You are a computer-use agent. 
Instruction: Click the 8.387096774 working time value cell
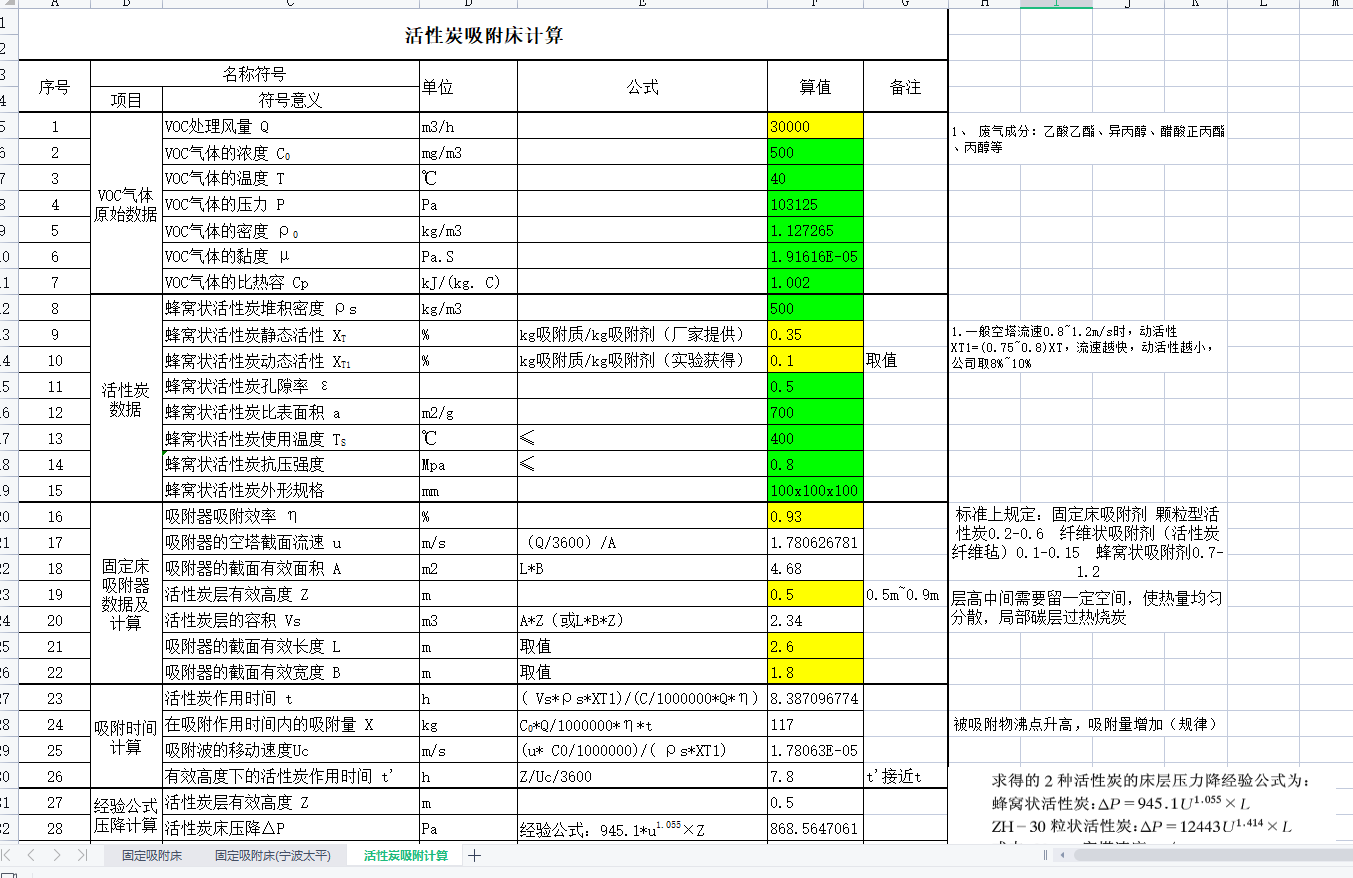[815, 699]
